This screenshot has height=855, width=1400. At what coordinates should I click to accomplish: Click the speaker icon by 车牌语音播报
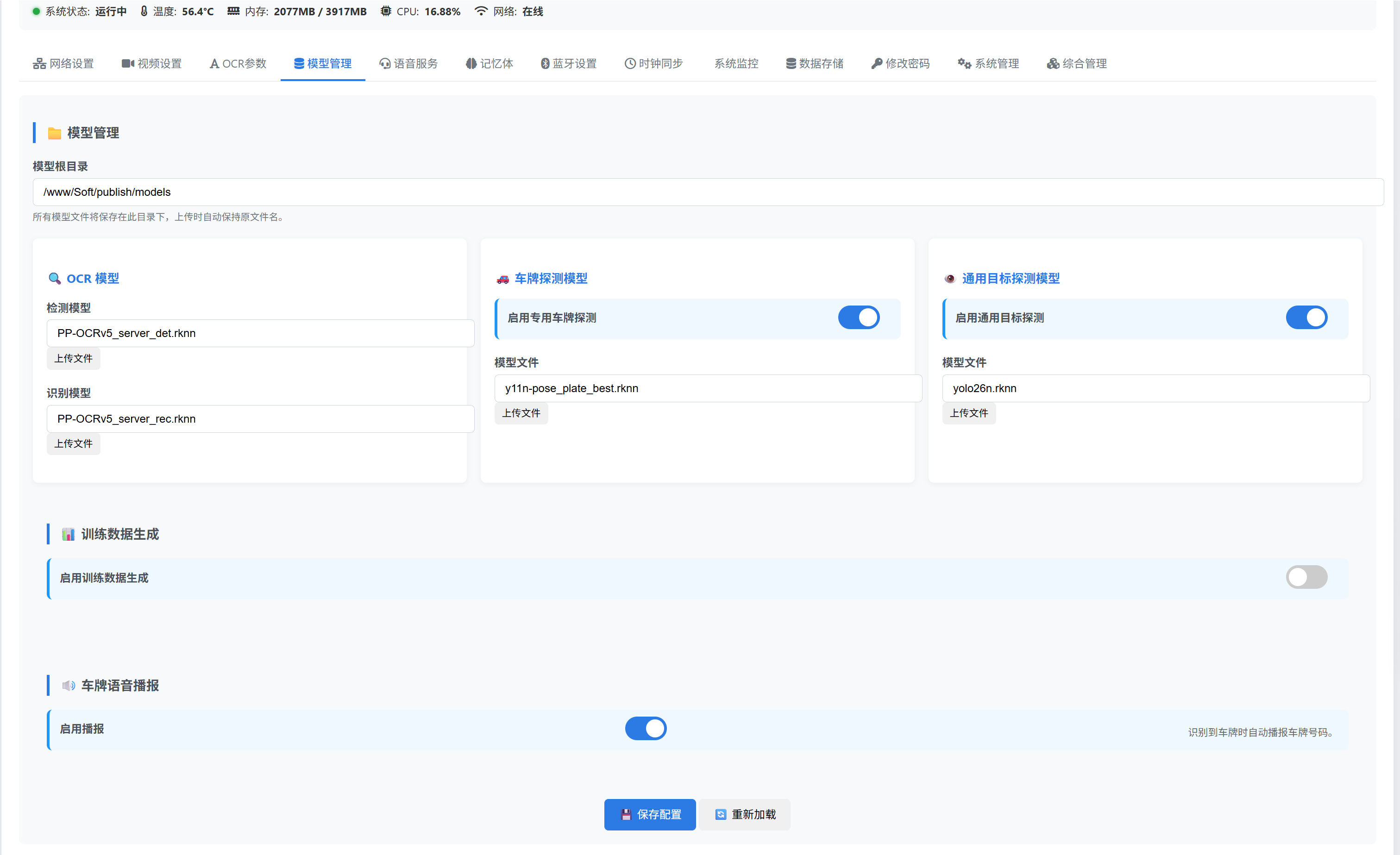pos(68,686)
